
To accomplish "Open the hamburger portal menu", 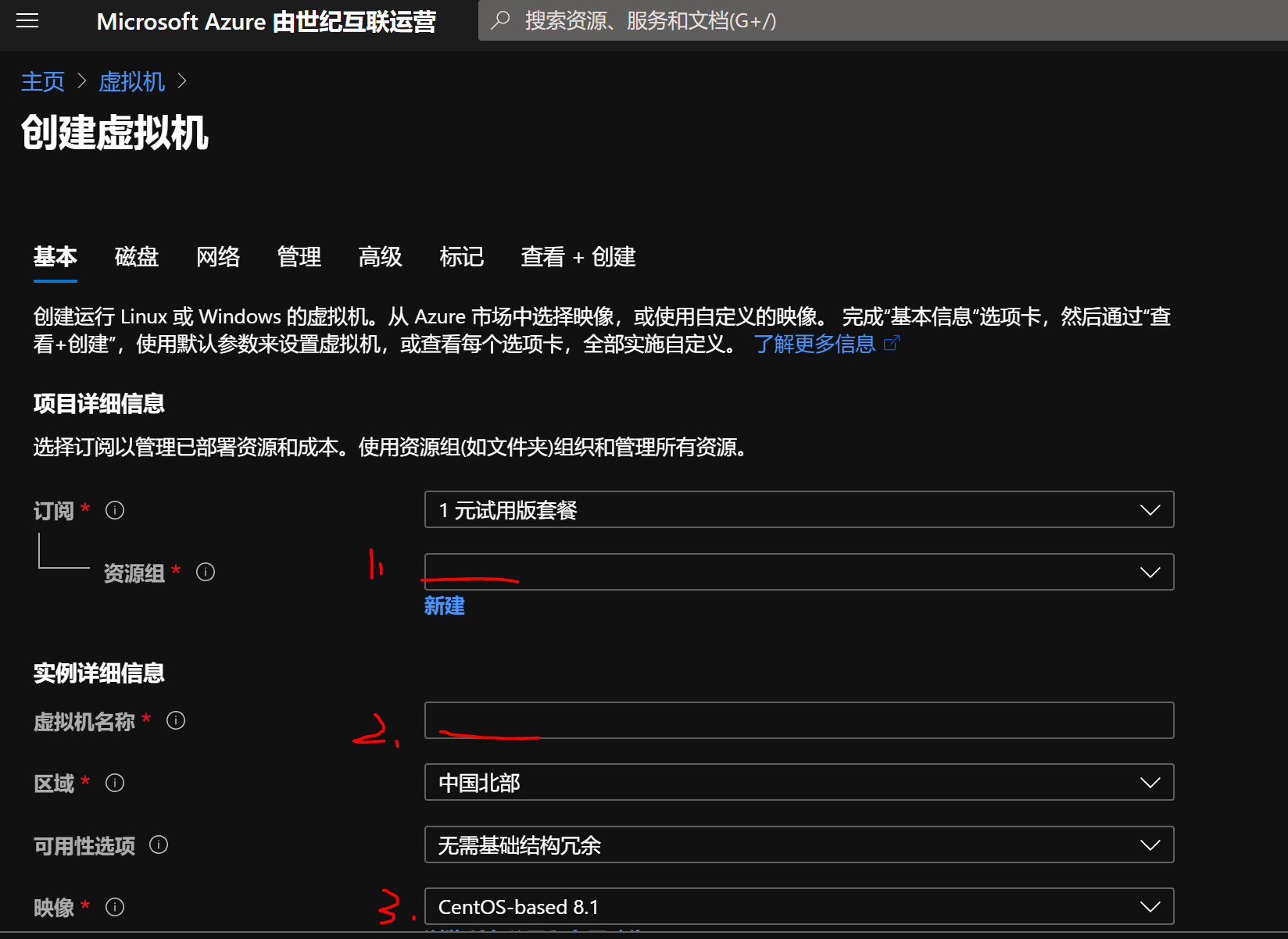I will point(27,21).
